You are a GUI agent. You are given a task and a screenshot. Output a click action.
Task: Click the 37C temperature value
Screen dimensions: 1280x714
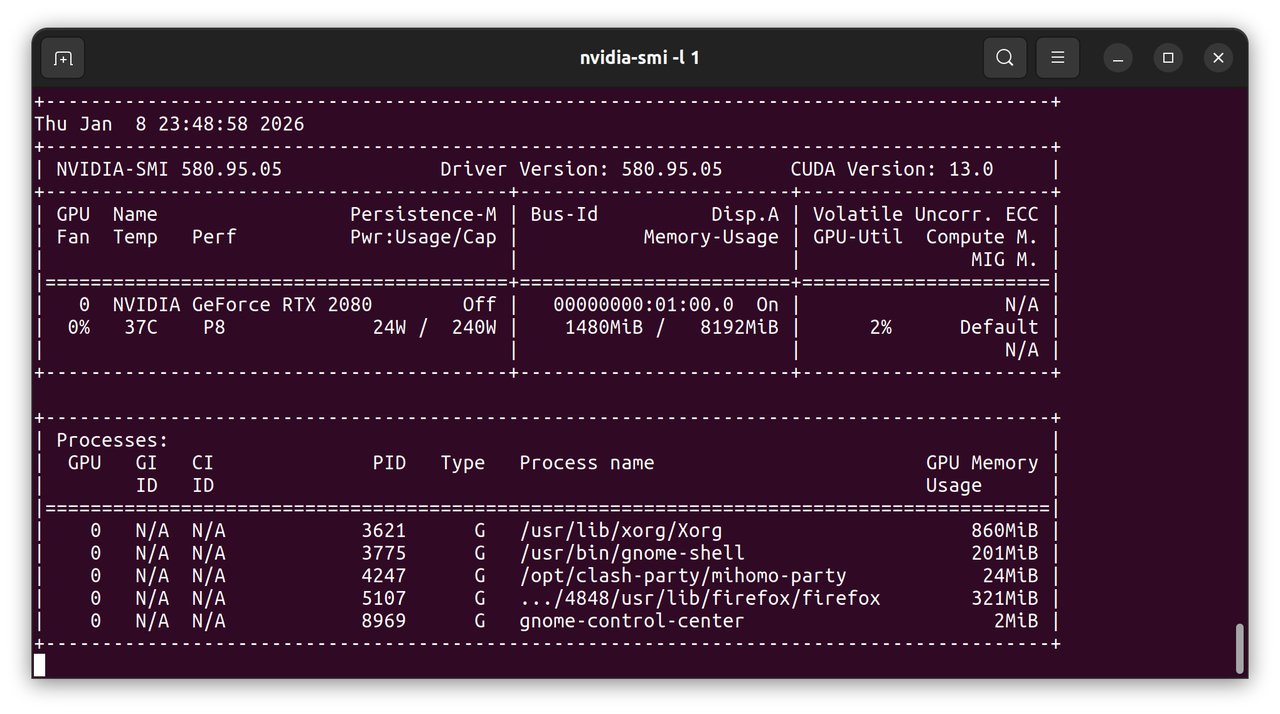[x=141, y=327]
